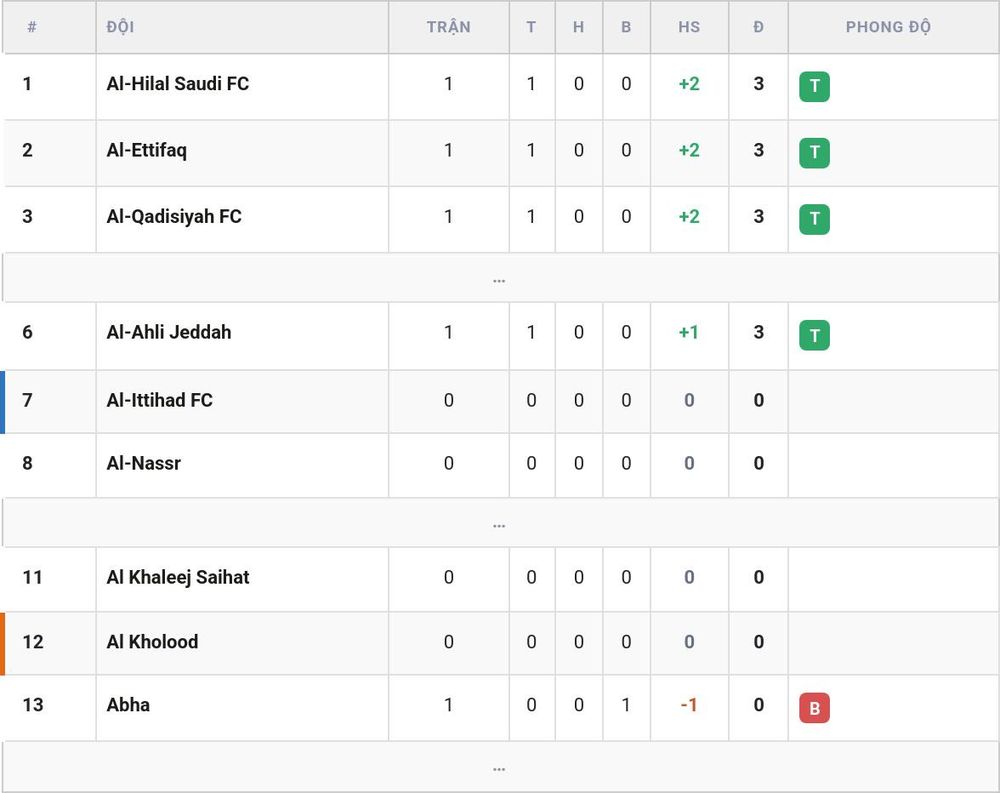The image size is (1000, 793).
Task: Click the ĐỘI team column header
Action: [x=120, y=27]
